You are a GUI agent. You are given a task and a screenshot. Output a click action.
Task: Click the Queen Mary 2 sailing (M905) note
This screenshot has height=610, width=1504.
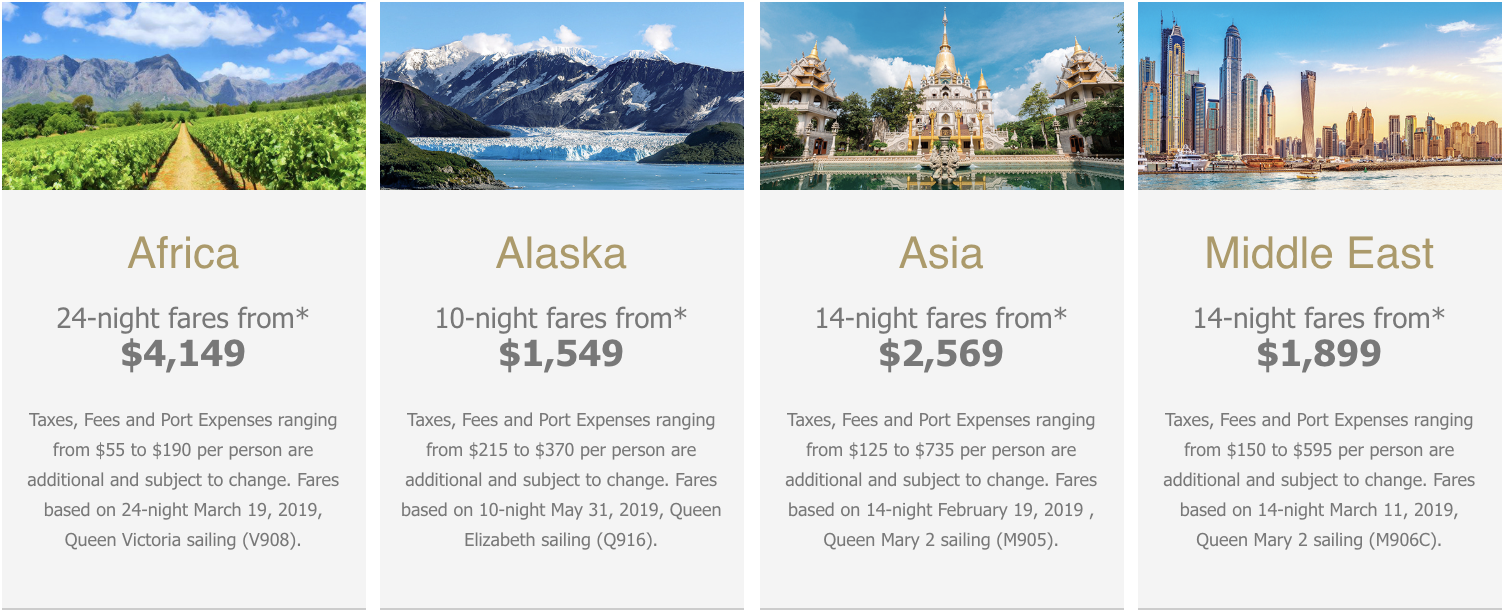click(941, 540)
